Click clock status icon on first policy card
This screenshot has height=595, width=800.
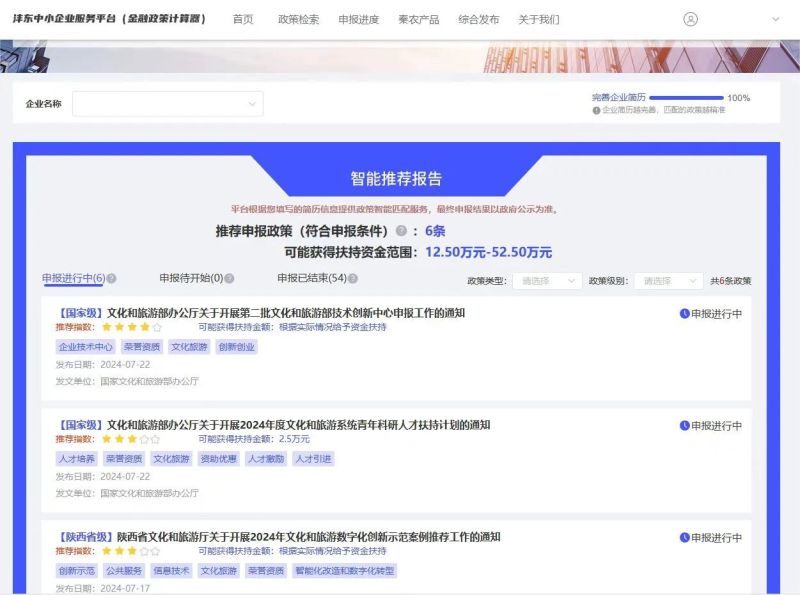click(x=685, y=314)
